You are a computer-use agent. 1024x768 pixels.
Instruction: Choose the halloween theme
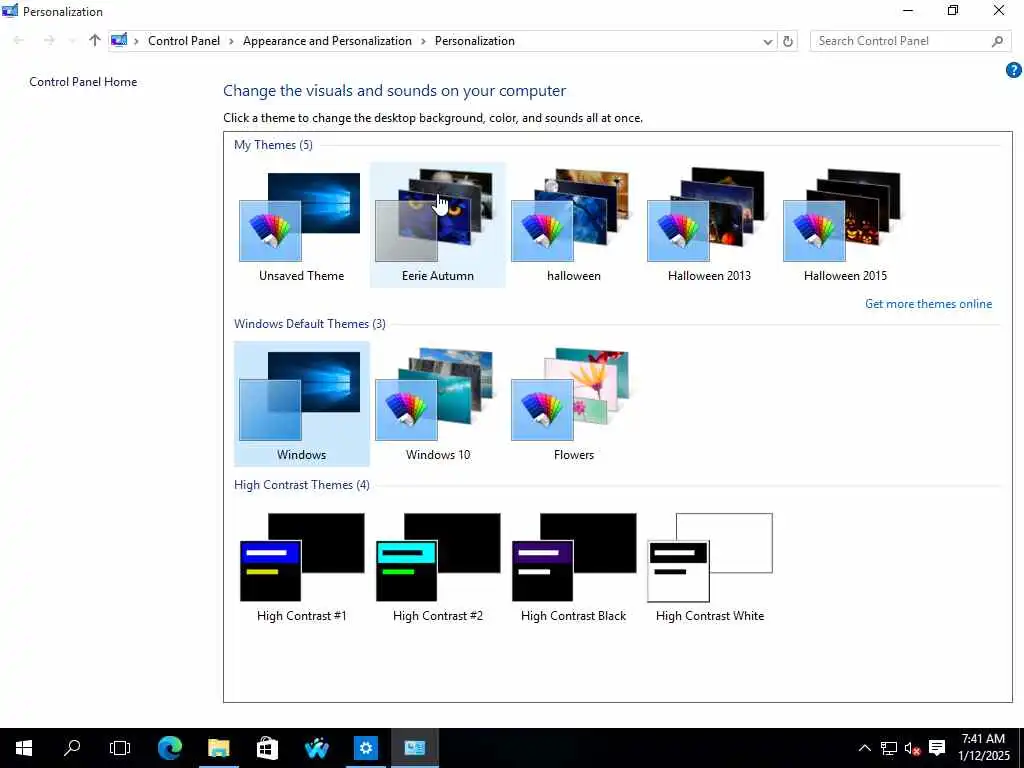coord(573,225)
